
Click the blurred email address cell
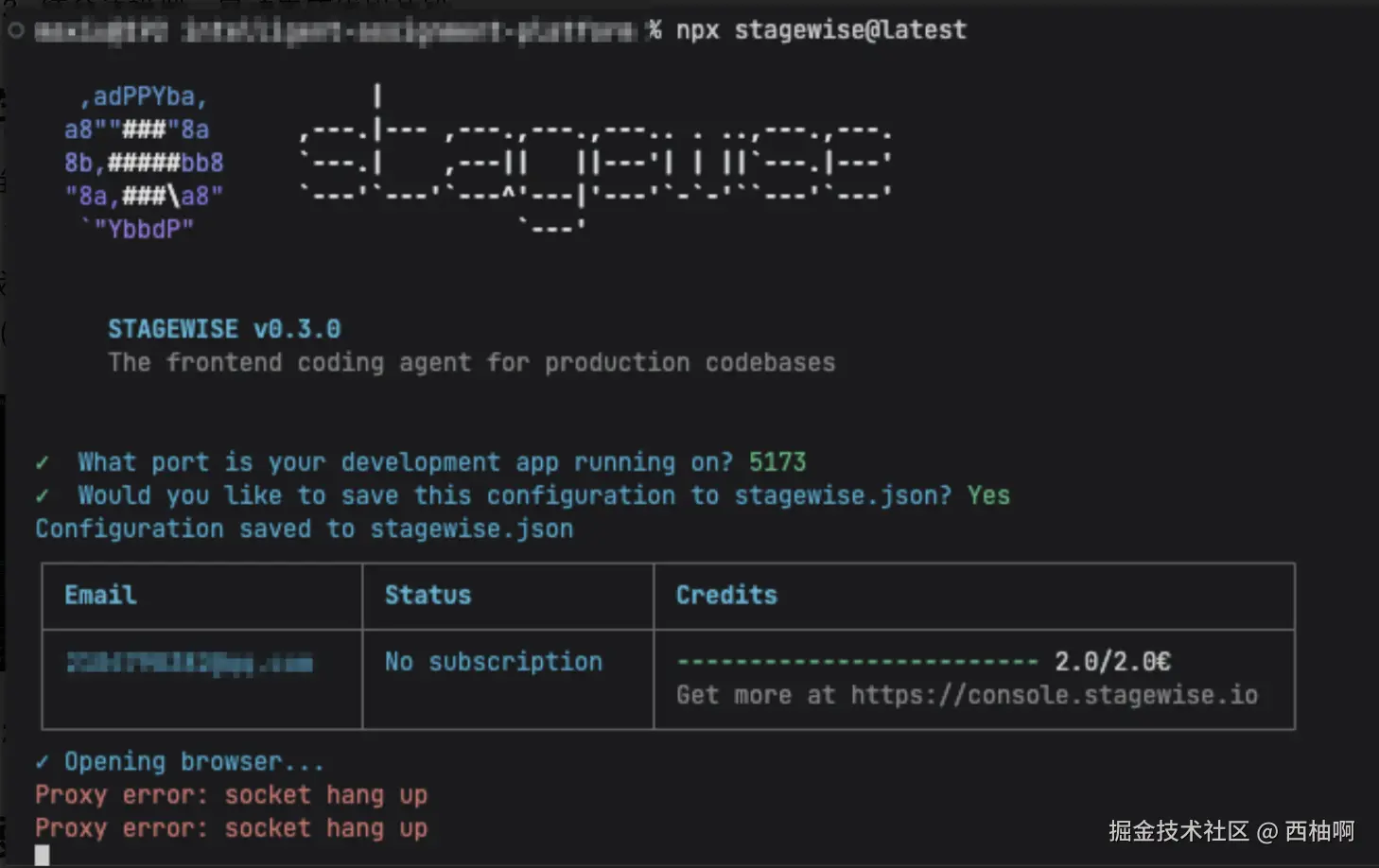[x=189, y=662]
